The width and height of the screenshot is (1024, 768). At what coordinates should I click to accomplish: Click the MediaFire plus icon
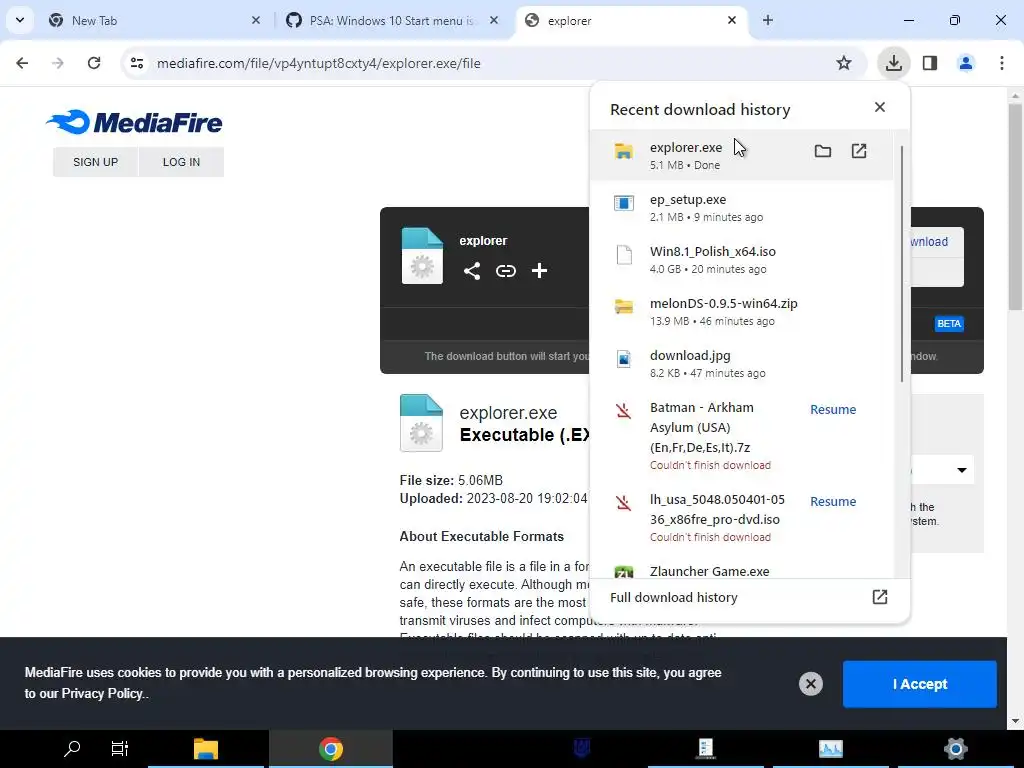(539, 271)
